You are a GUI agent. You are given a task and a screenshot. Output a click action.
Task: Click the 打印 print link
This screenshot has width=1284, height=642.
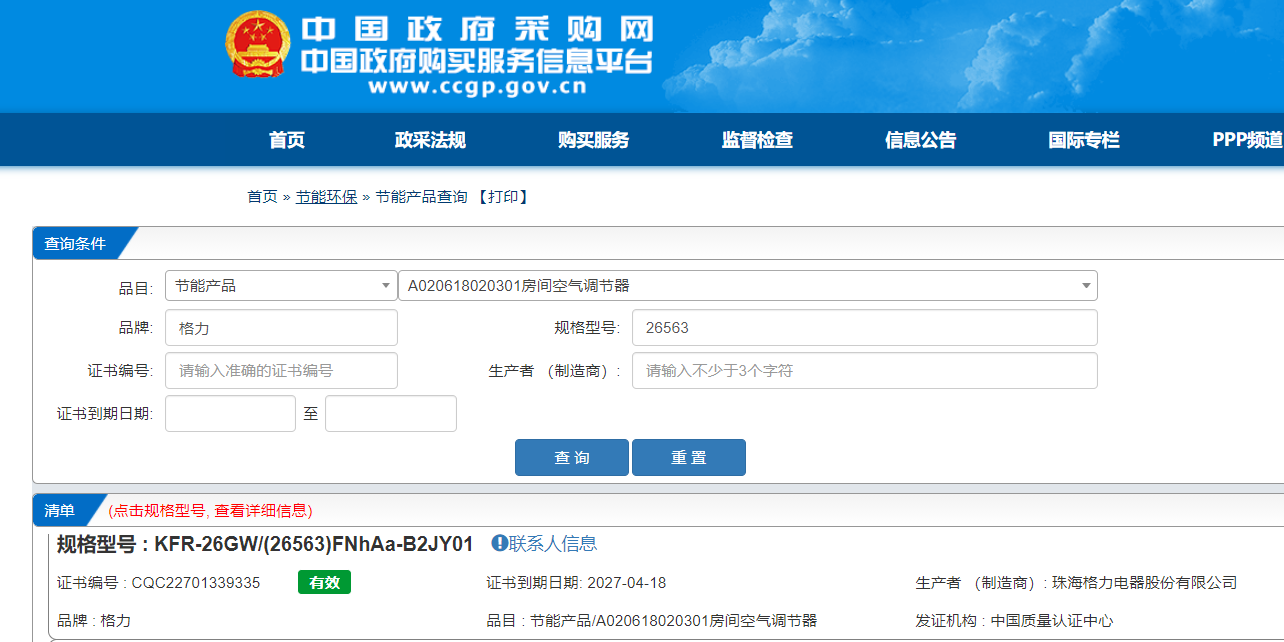(503, 197)
